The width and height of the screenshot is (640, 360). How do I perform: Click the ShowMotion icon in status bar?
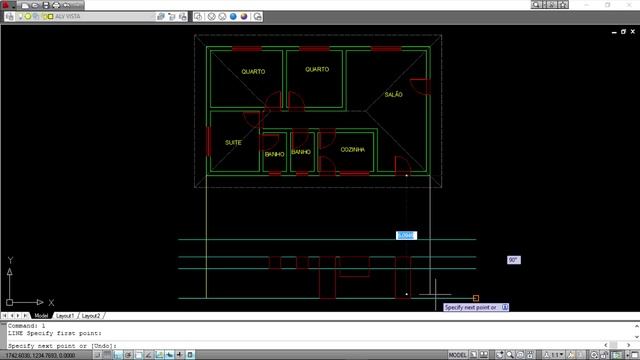pyautogui.click(x=530, y=355)
